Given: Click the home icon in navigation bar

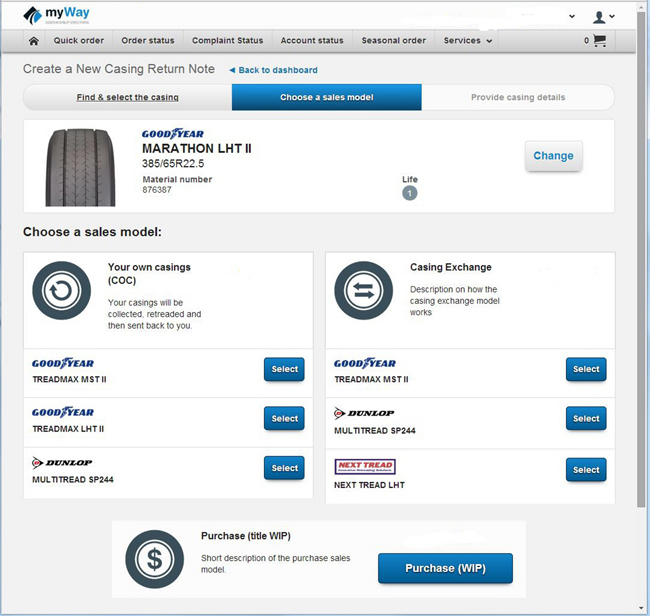Looking at the screenshot, I should pos(34,41).
